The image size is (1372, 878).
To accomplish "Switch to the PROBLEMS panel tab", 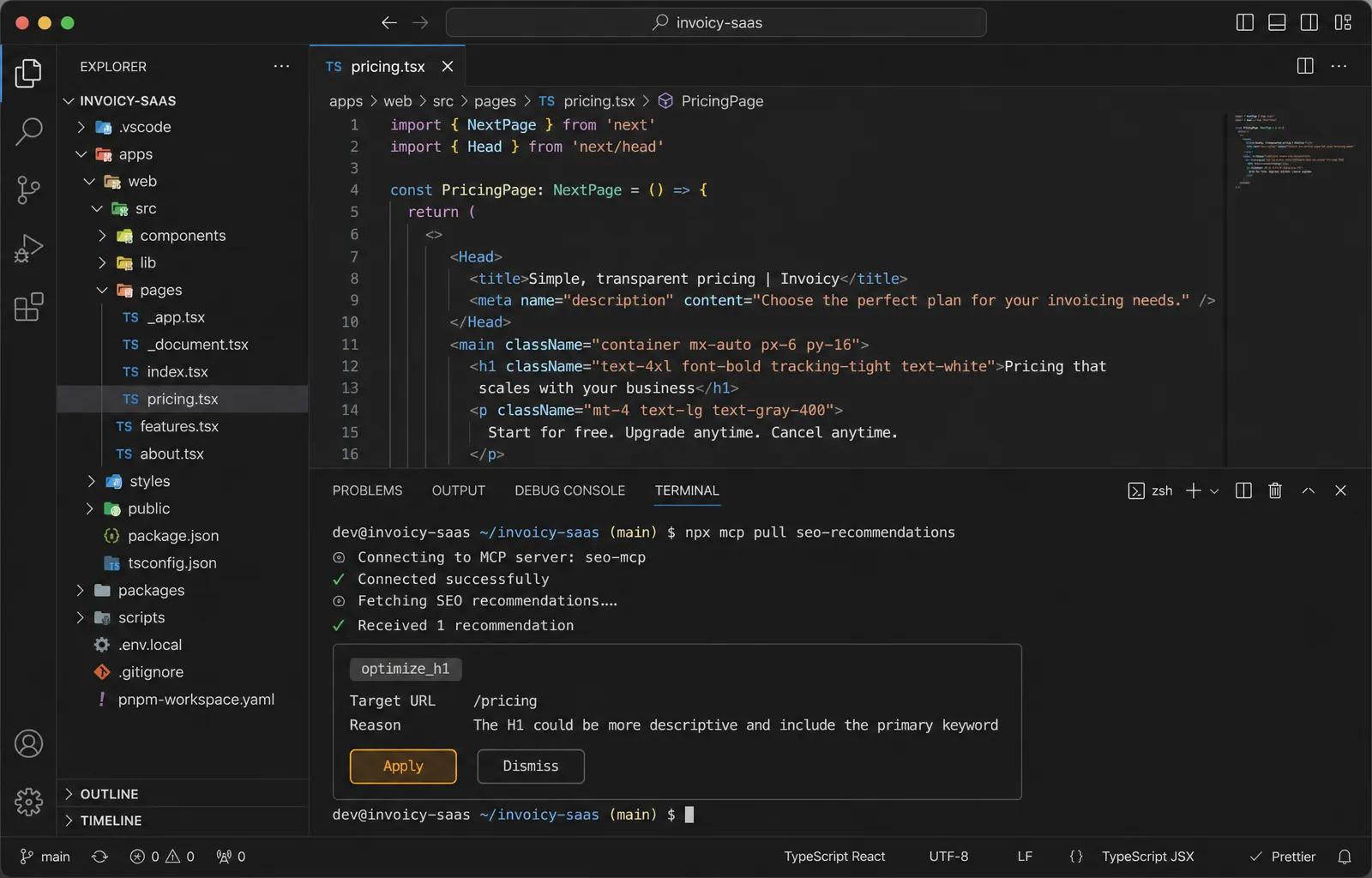I will (367, 490).
